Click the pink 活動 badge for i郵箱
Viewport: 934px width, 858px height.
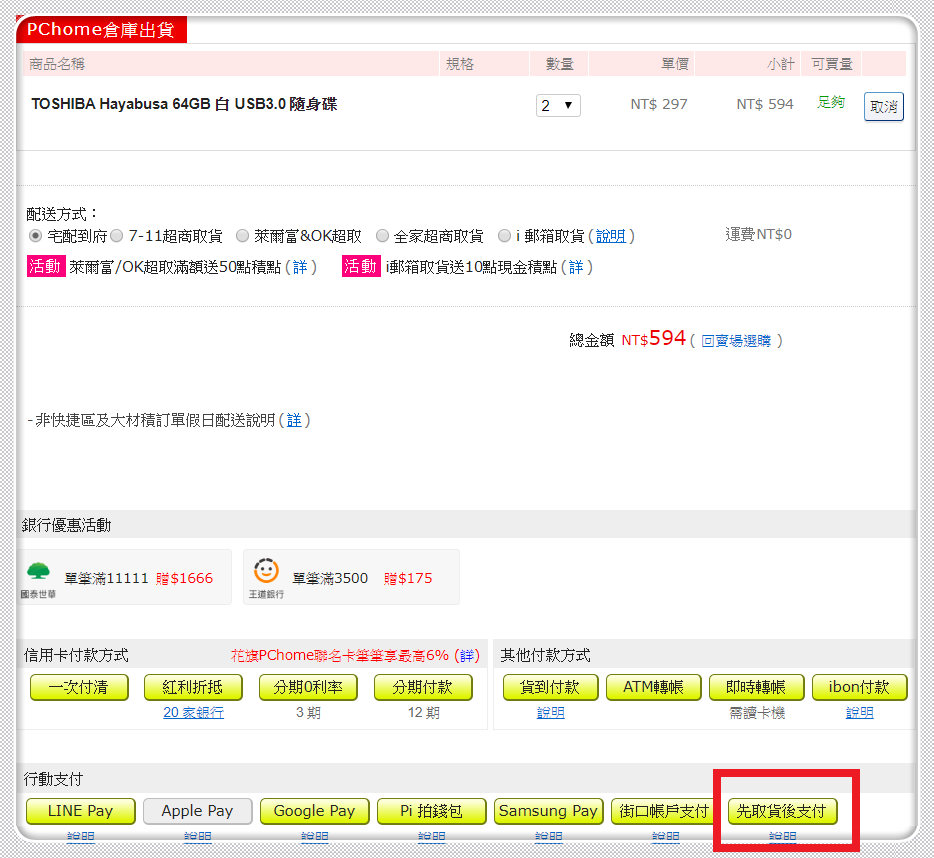tap(361, 266)
